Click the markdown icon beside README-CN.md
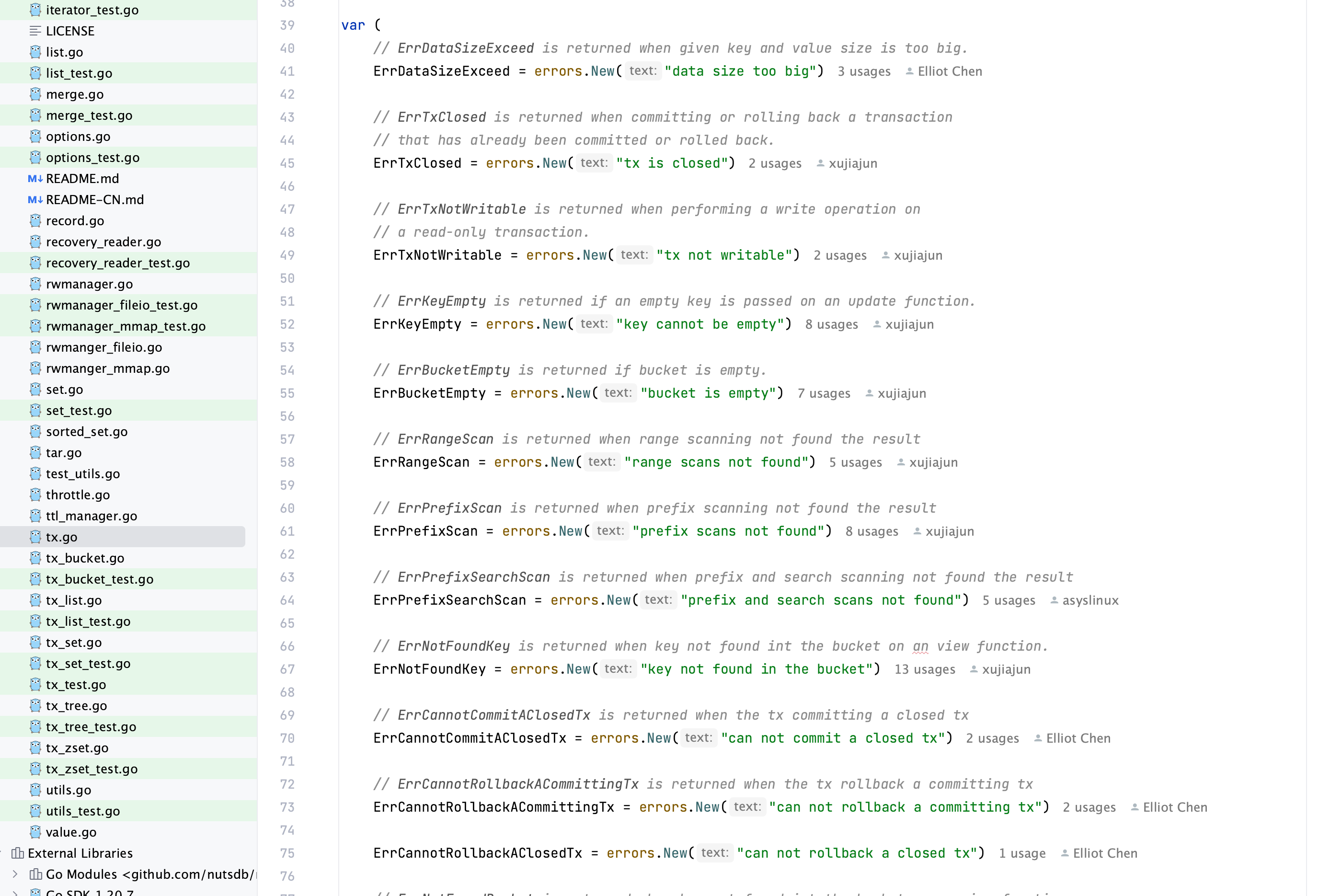The height and width of the screenshot is (896, 1330). 35,199
